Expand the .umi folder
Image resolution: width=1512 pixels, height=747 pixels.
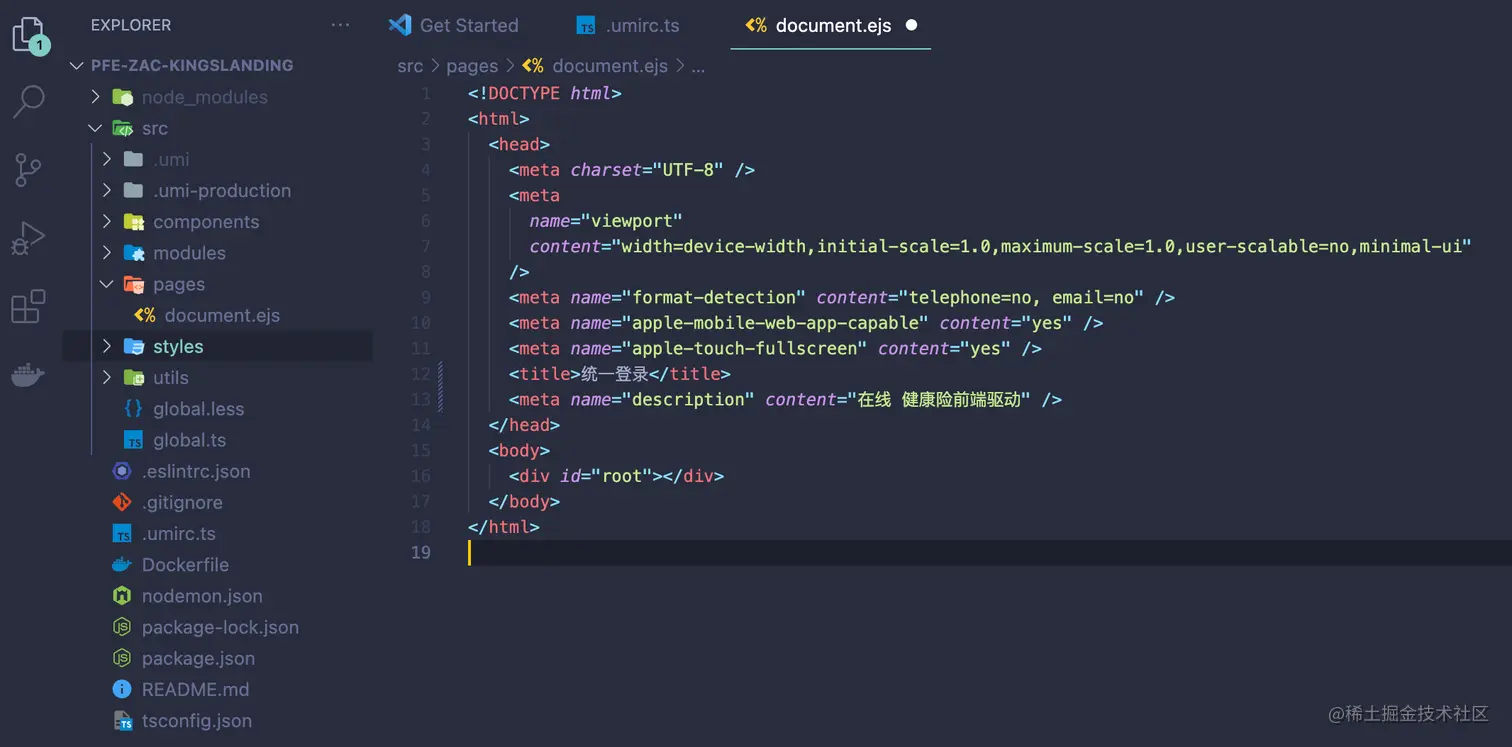(x=107, y=160)
